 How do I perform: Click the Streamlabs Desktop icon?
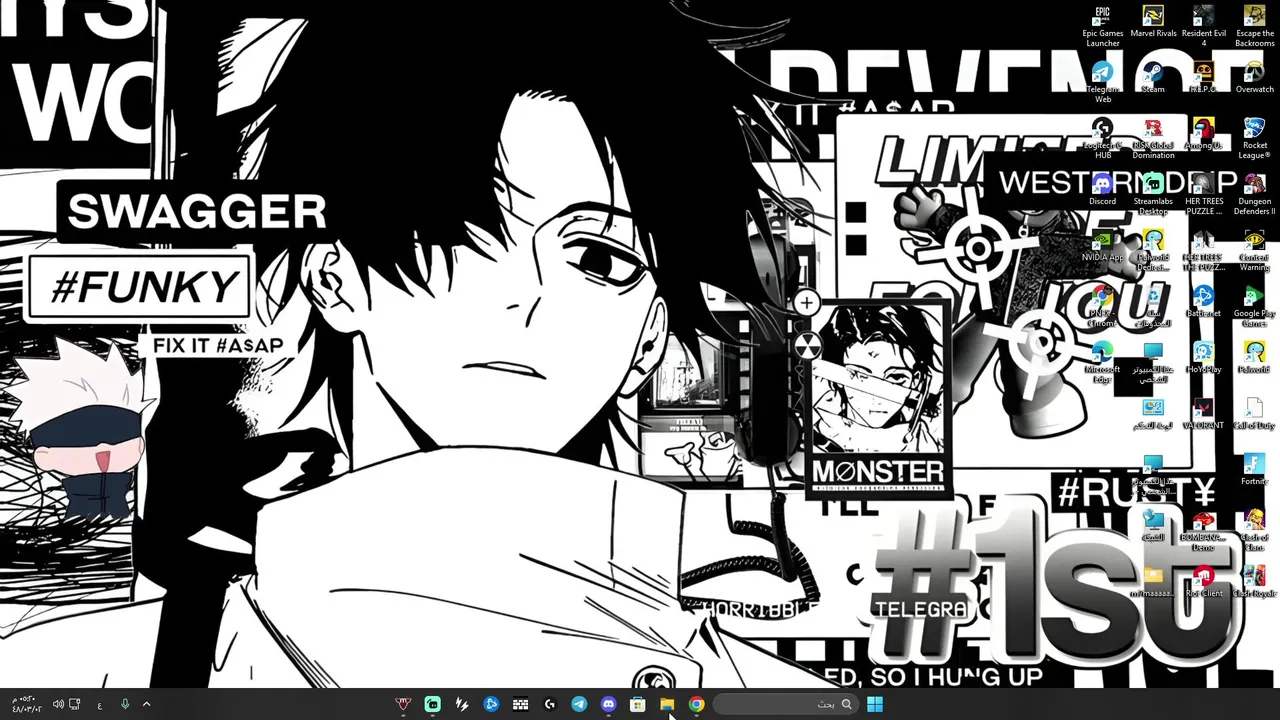pos(1153,195)
